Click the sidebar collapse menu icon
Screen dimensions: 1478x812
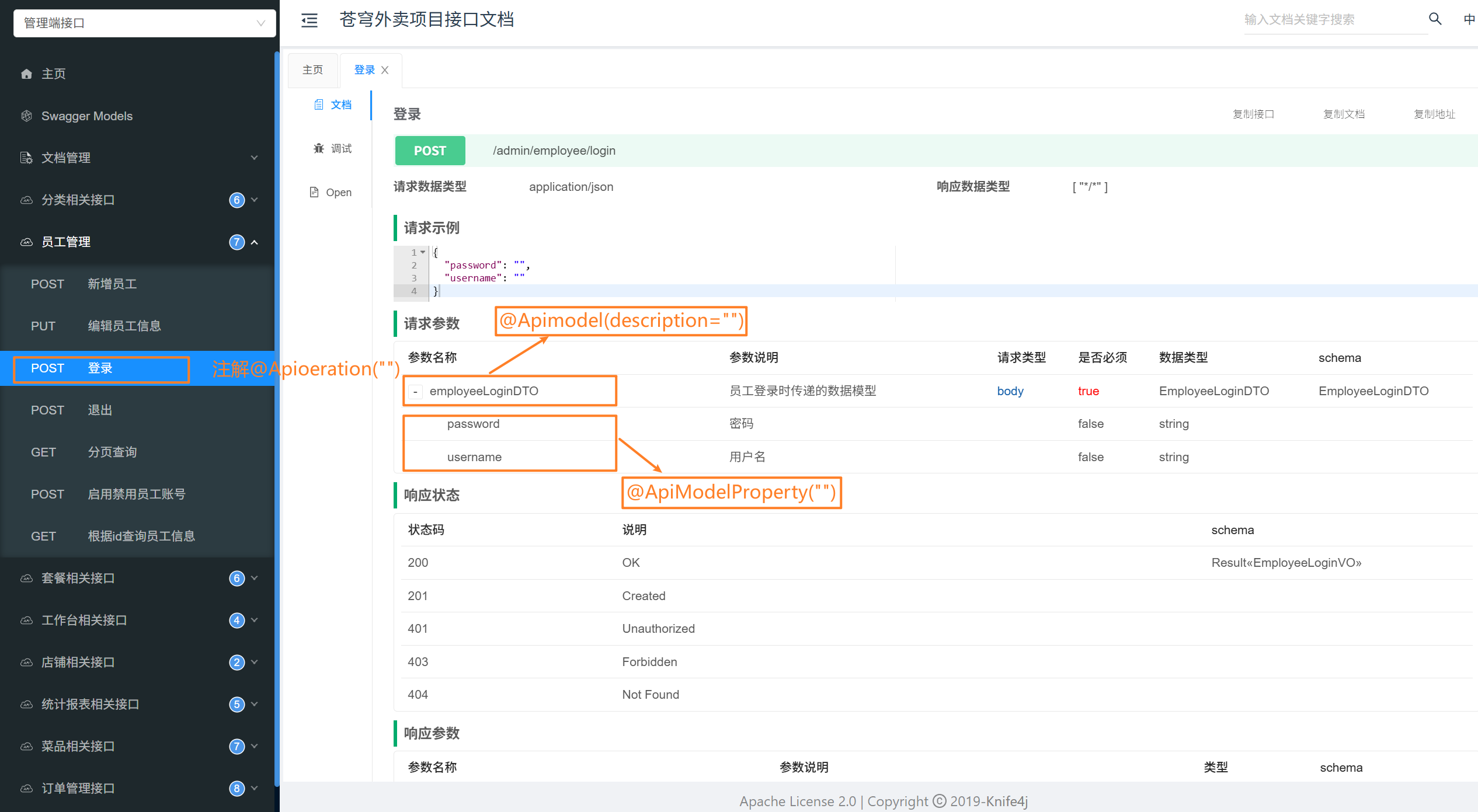click(x=309, y=20)
